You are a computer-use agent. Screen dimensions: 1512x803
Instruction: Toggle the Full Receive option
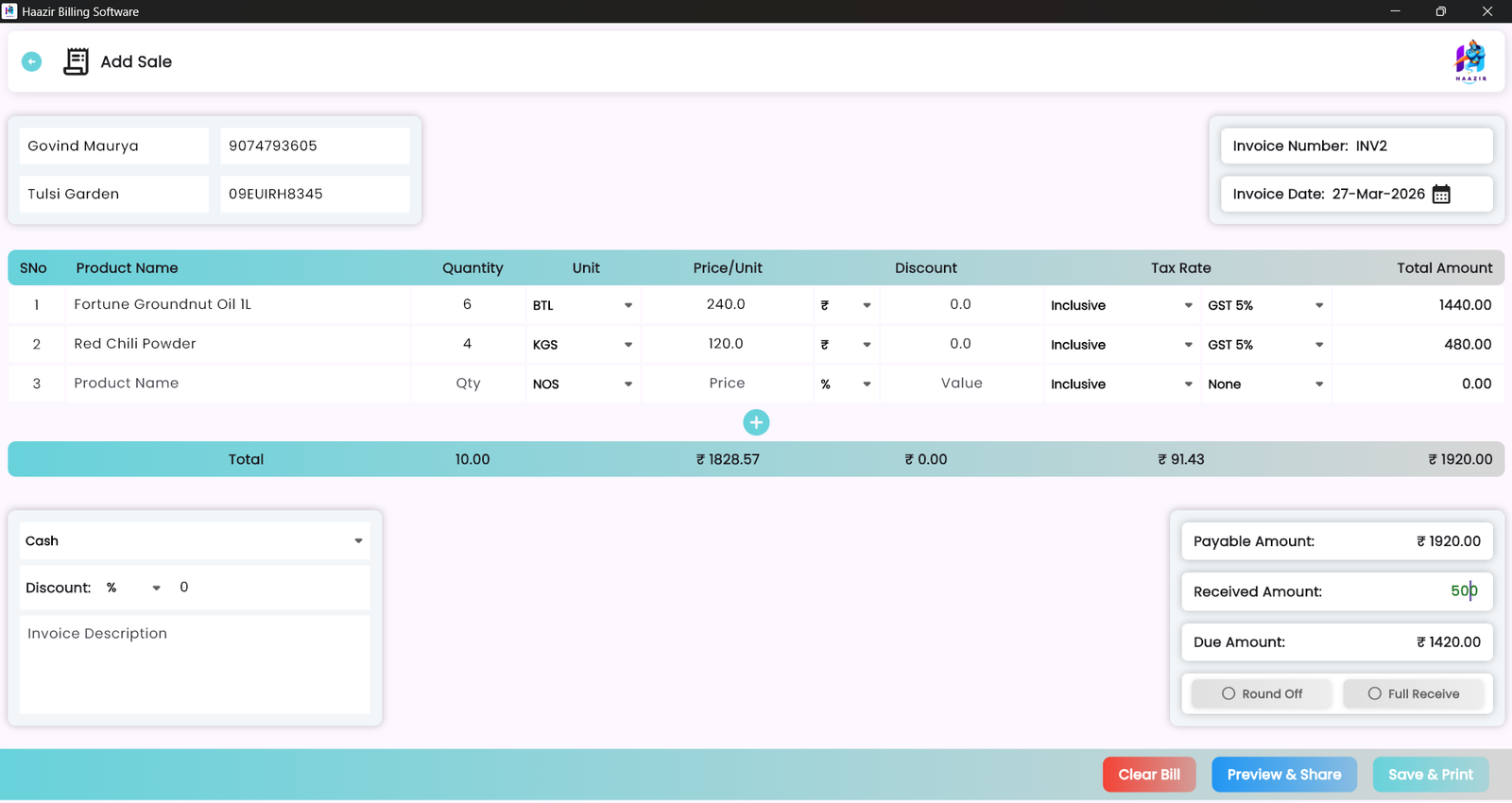pos(1414,693)
